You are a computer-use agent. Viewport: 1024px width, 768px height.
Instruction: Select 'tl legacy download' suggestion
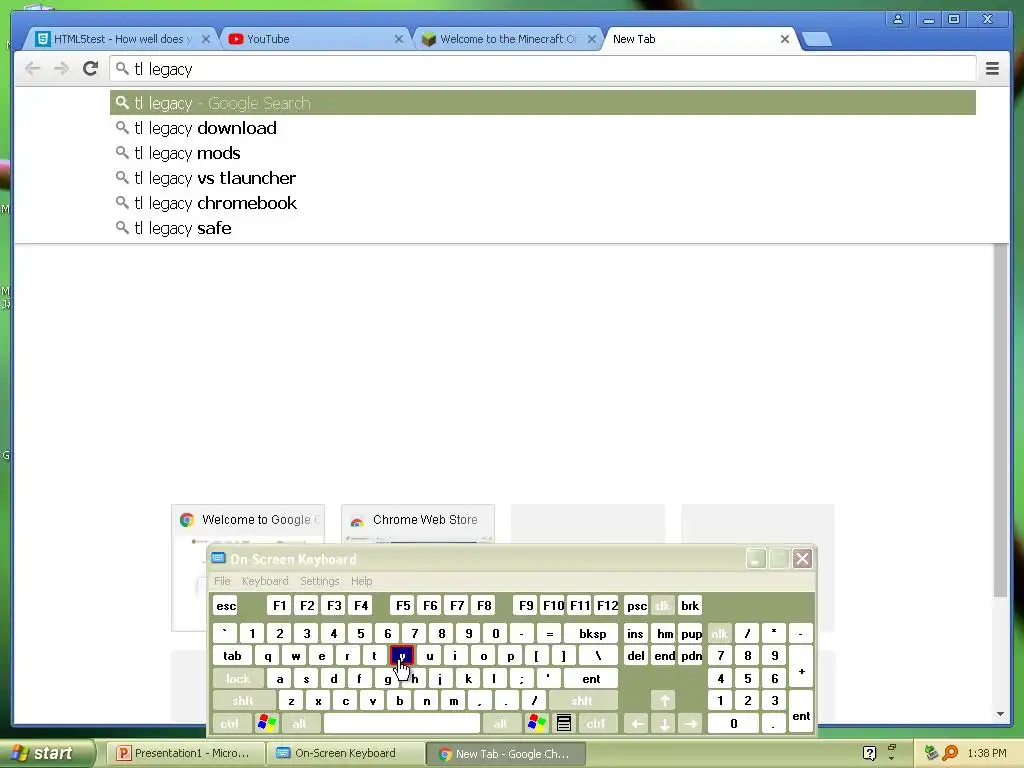543,128
